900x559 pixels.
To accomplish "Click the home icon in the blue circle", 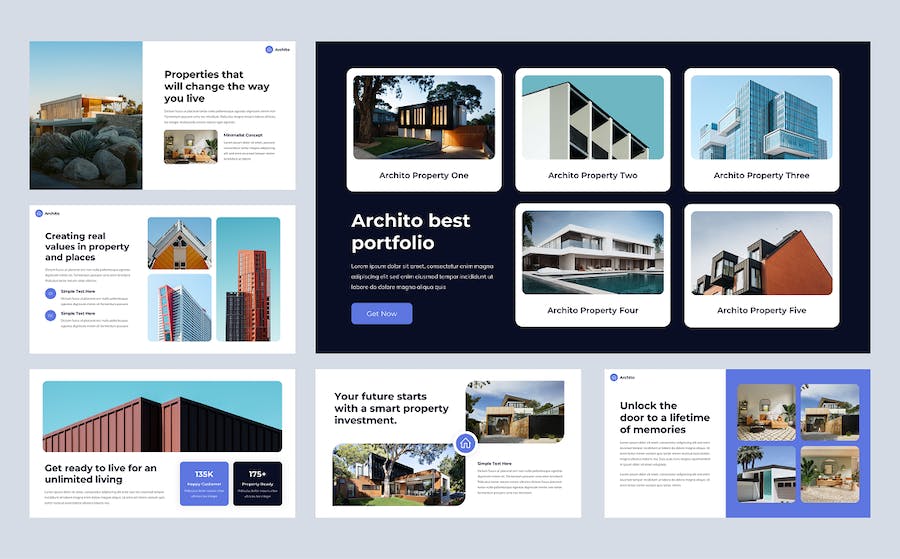I will point(465,443).
